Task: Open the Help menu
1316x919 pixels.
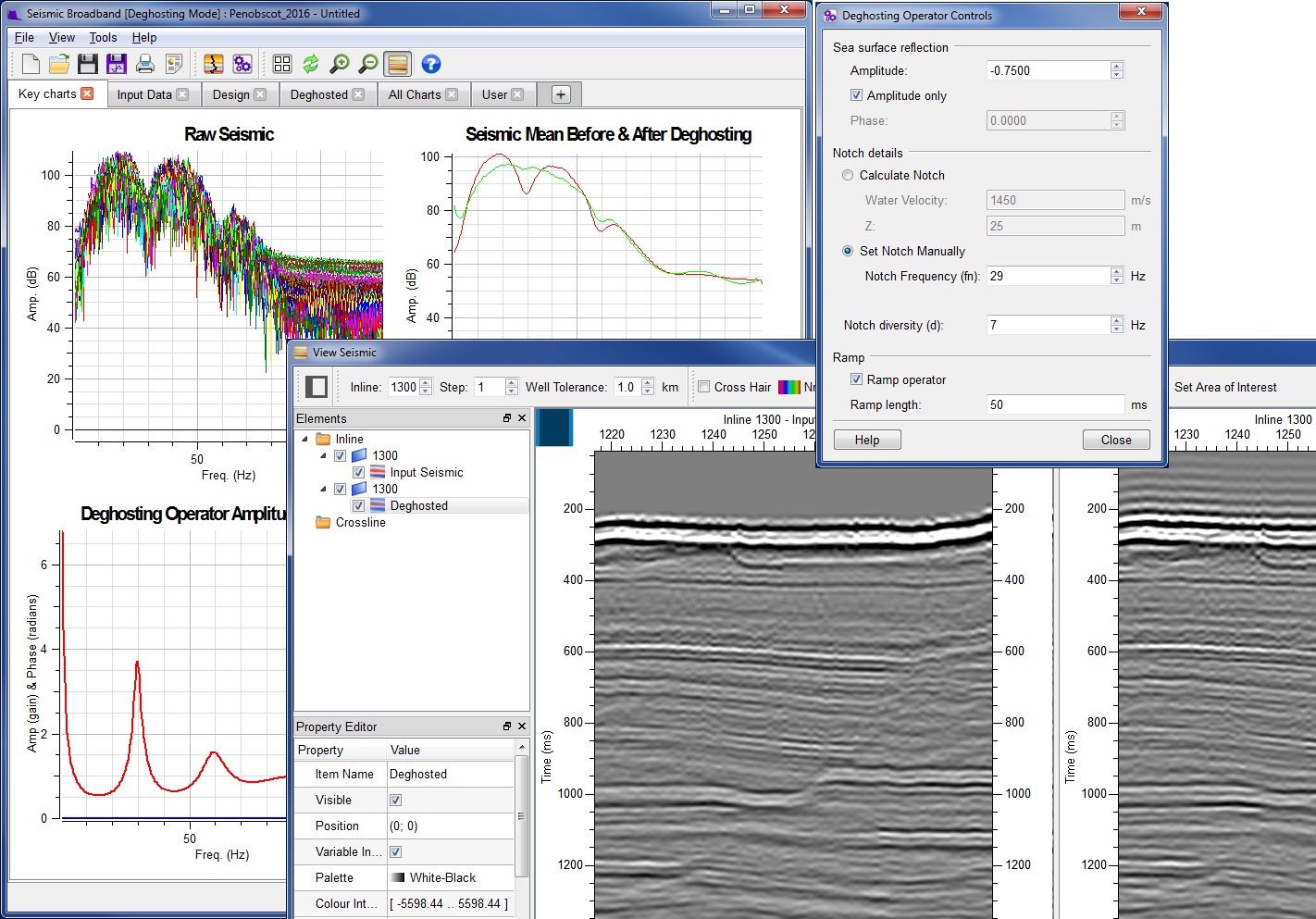Action: click(144, 37)
